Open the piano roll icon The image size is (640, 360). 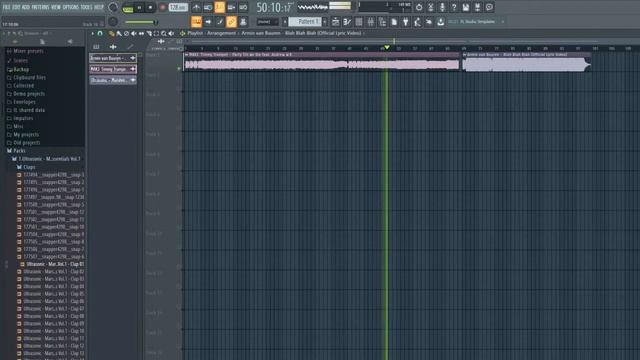click(x=347, y=22)
